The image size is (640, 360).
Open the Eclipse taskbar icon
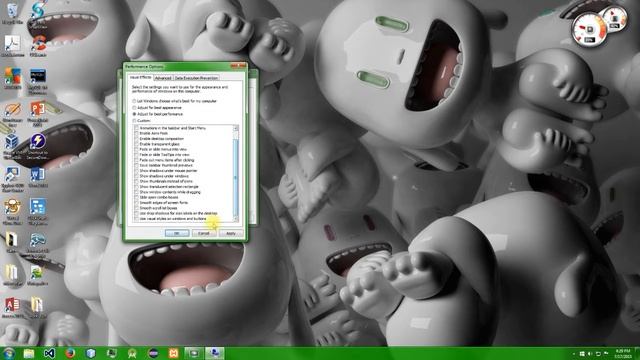153,353
